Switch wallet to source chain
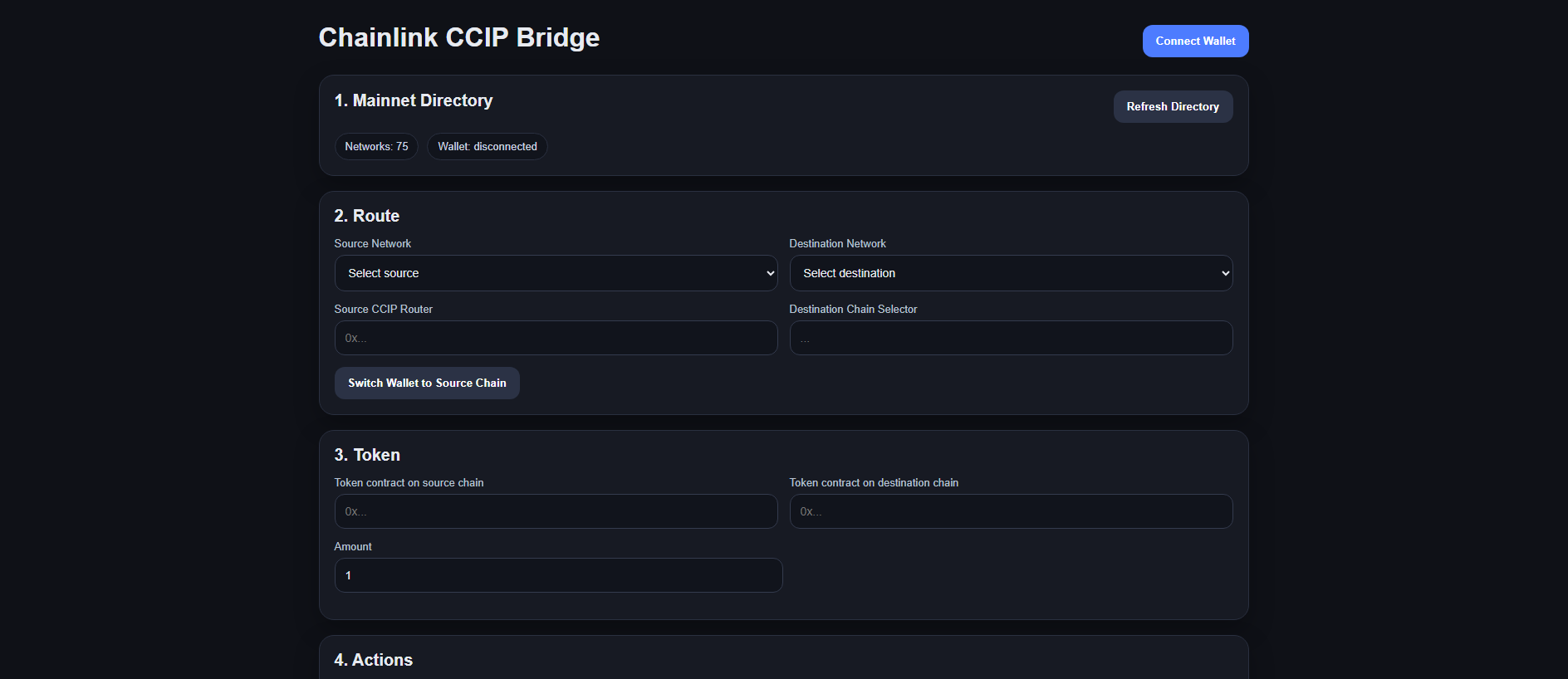The height and width of the screenshot is (679, 1568). coord(427,383)
